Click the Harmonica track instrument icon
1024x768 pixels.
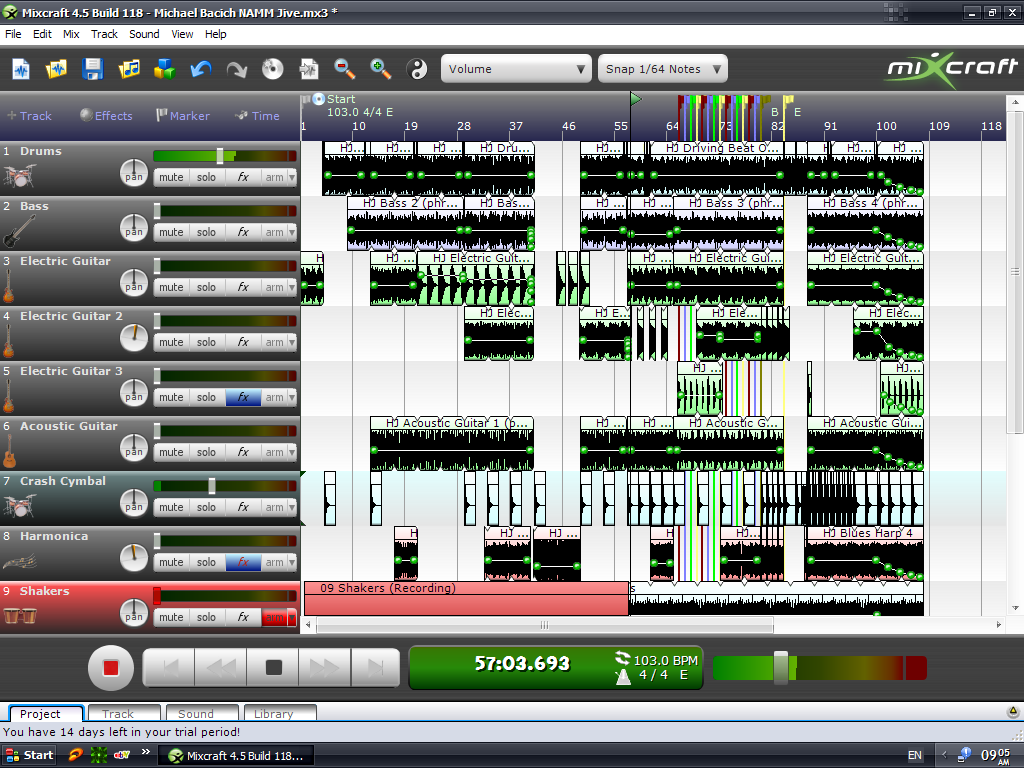click(20, 562)
